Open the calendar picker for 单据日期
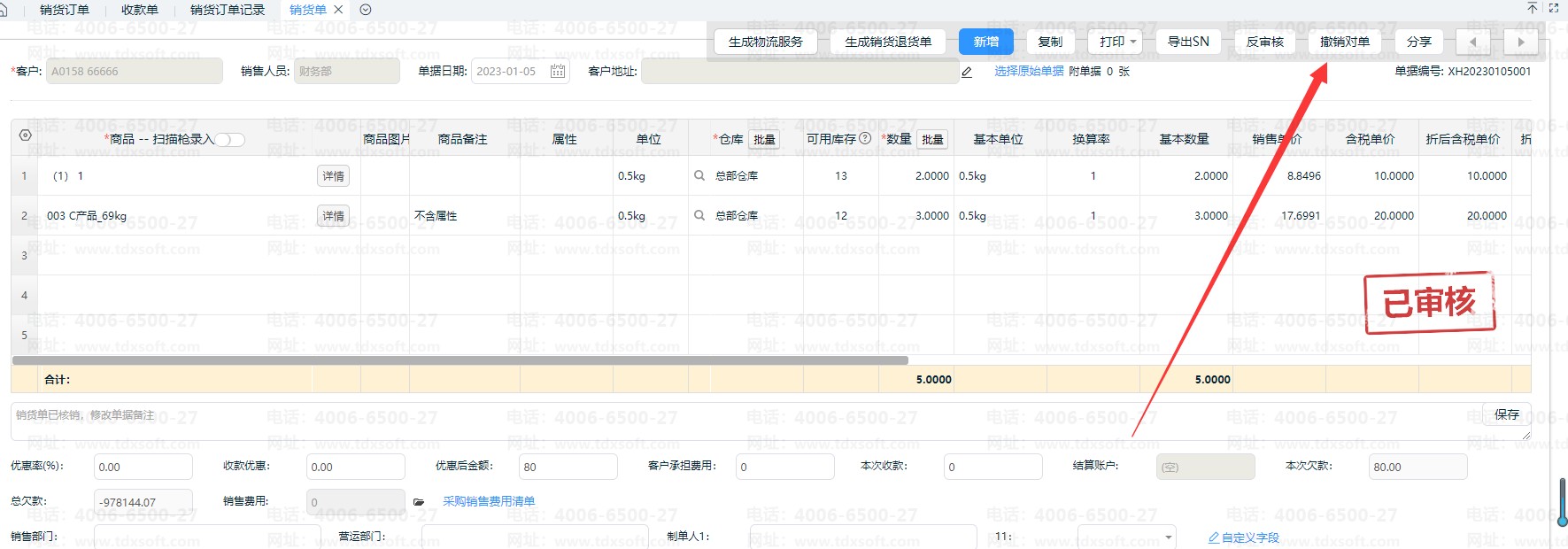 pyautogui.click(x=558, y=72)
